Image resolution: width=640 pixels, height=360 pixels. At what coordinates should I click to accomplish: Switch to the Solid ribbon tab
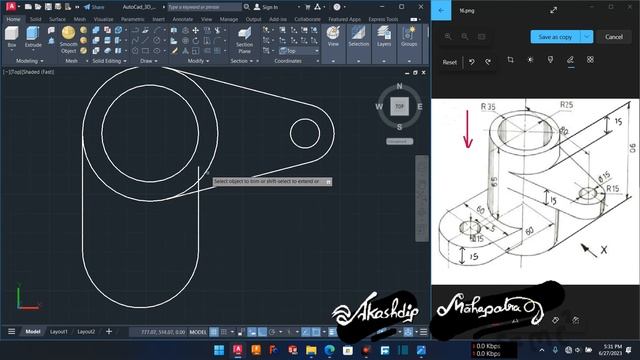tap(35, 19)
